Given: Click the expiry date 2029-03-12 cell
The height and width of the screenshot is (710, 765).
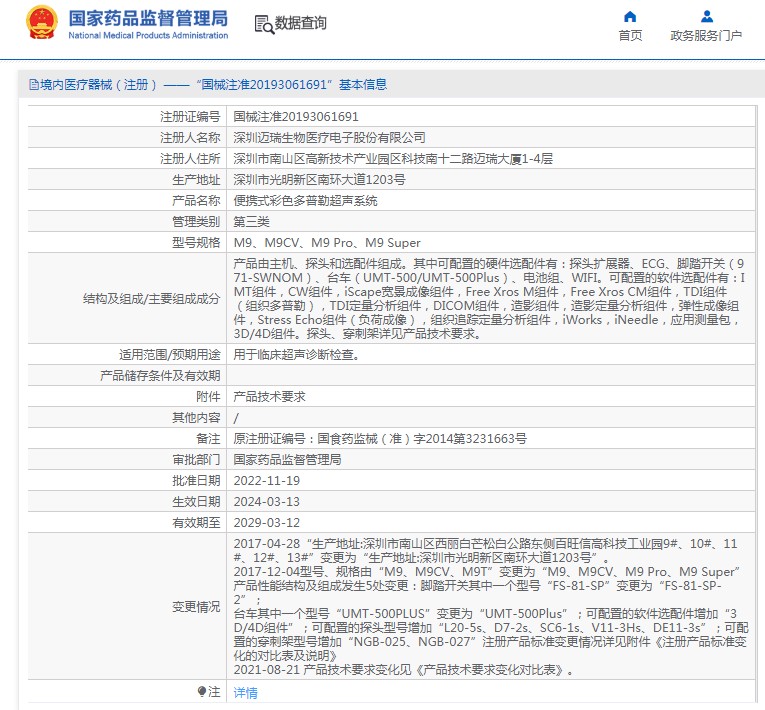Looking at the screenshot, I should click(266, 522).
